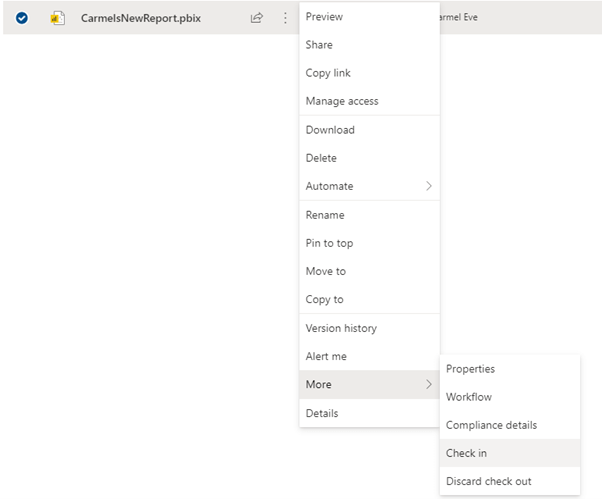
Task: Open the CarmelsNewReport.pbix file name
Action: [x=140, y=18]
